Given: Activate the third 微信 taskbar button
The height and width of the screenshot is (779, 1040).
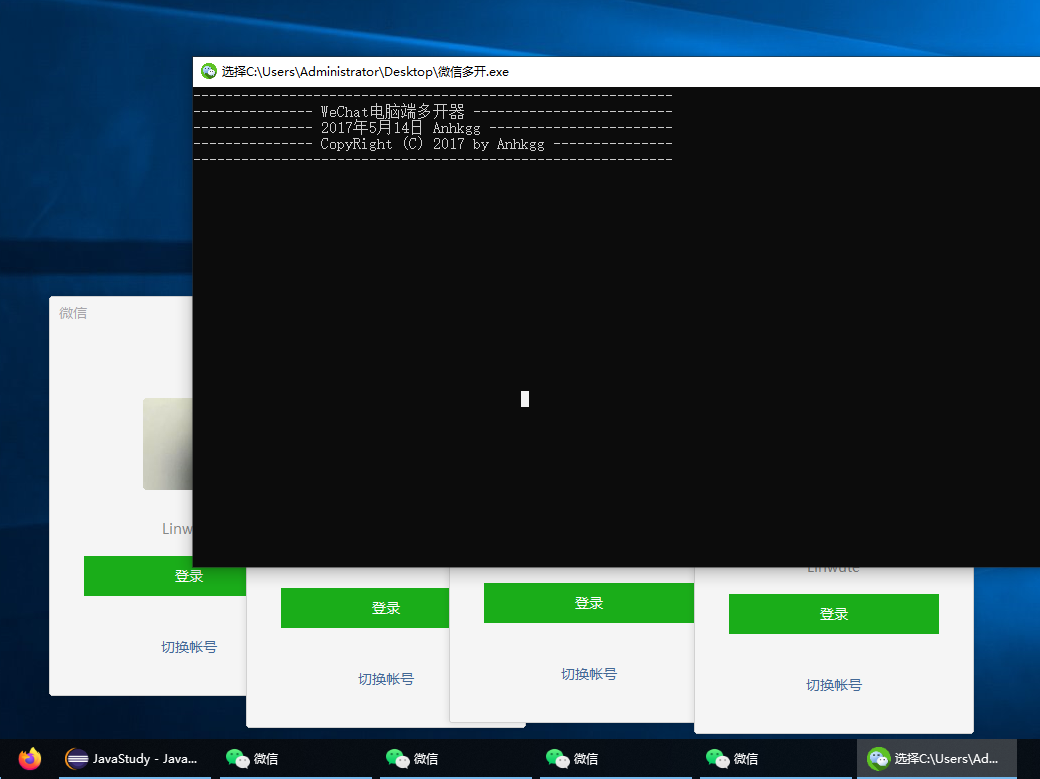Looking at the screenshot, I should 616,758.
